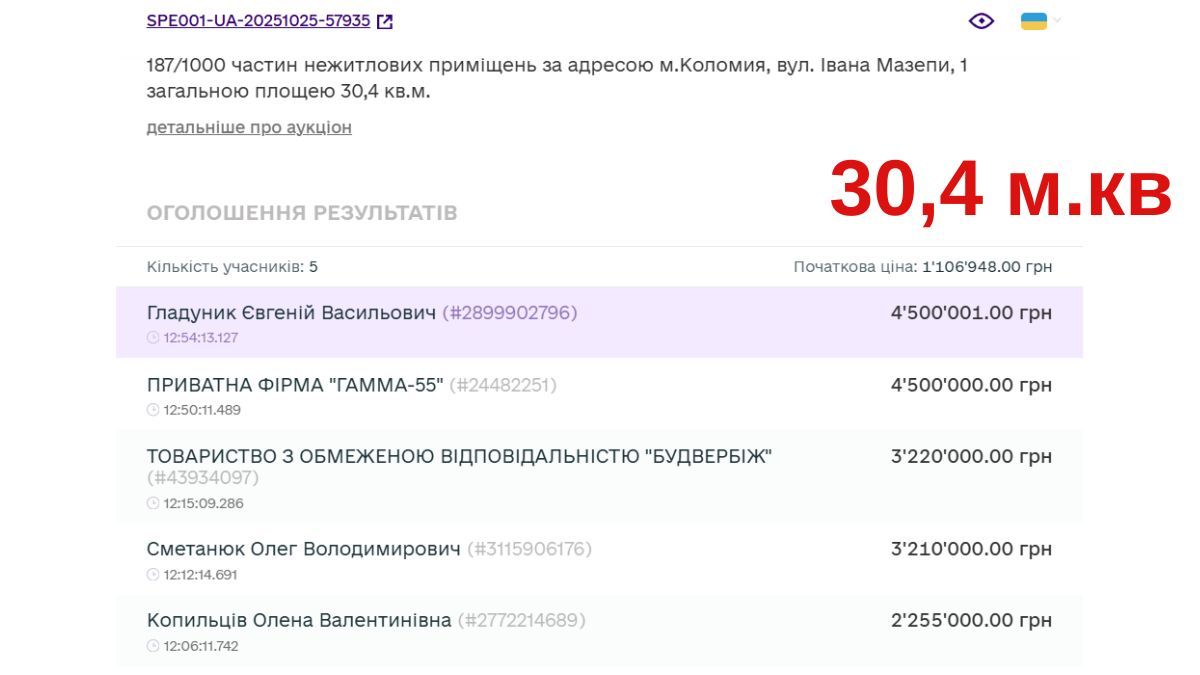Click the clock icon beside 12:12:14.691
Screen dimensions: 1200x675
(152, 576)
